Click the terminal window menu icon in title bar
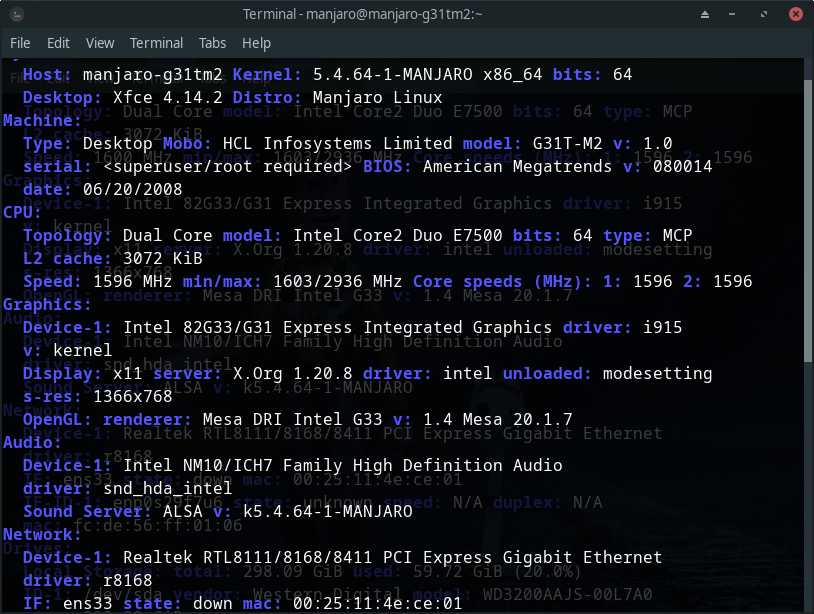 (x=17, y=14)
